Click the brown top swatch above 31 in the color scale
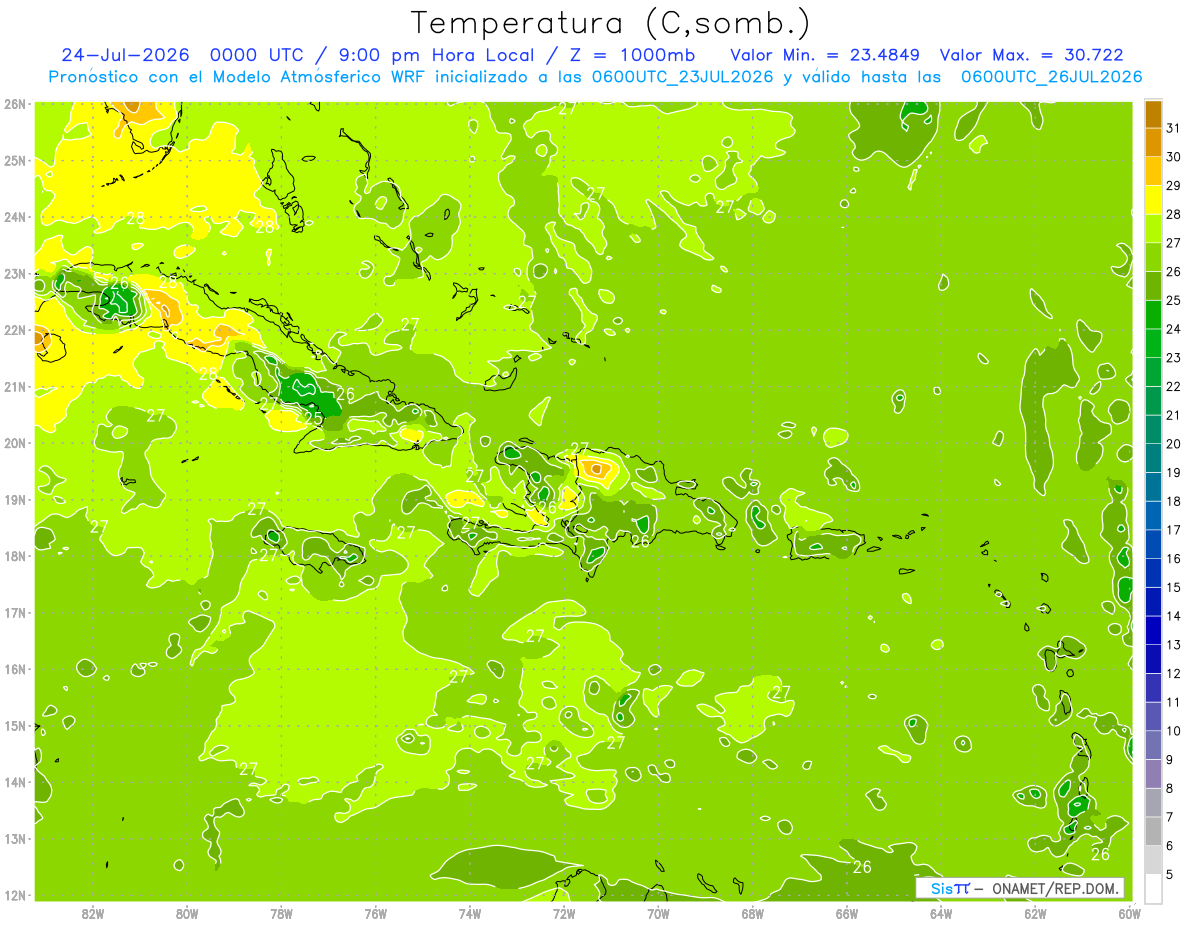 coord(1153,115)
